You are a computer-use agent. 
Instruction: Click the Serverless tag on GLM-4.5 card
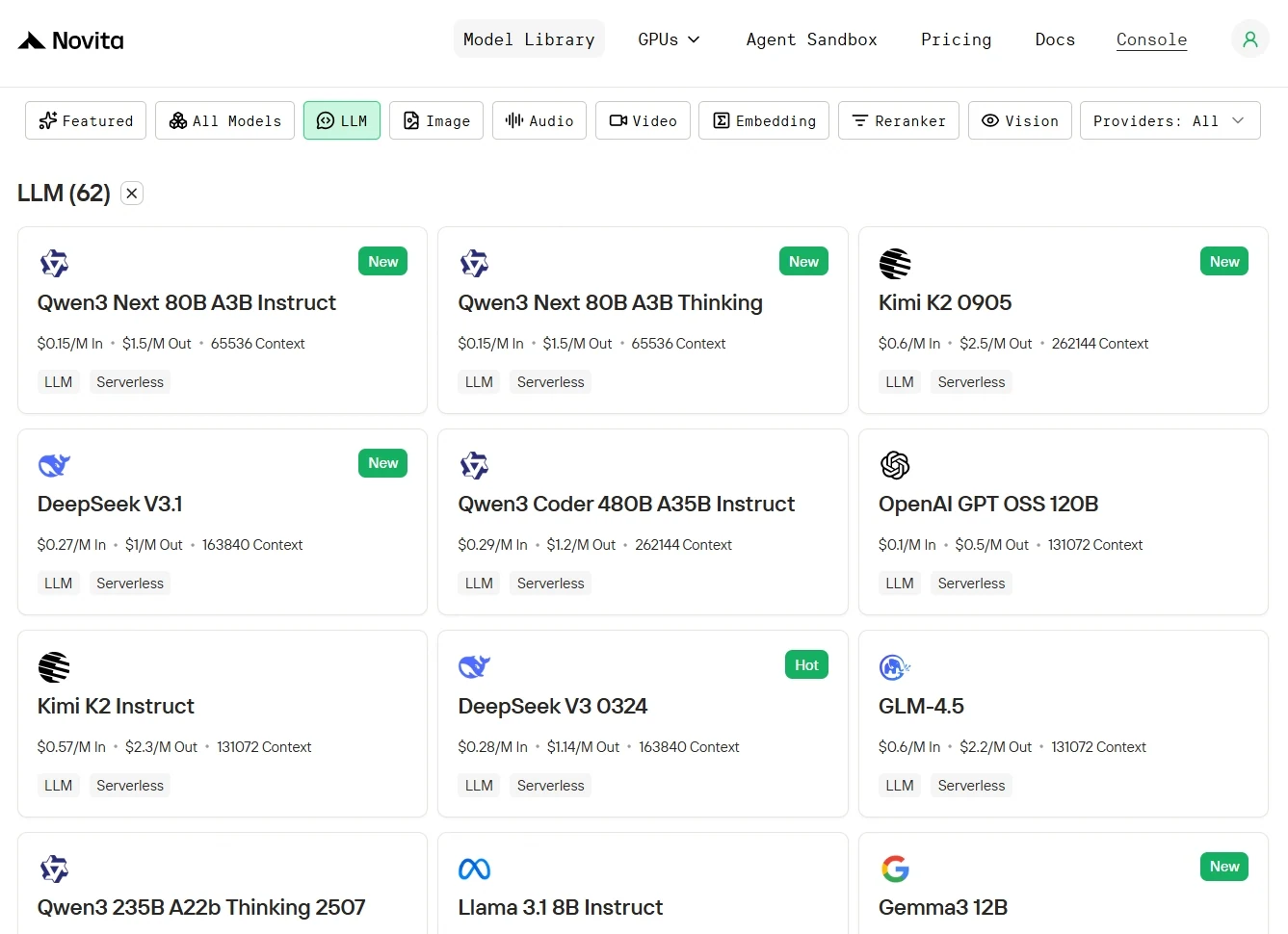coord(971,786)
